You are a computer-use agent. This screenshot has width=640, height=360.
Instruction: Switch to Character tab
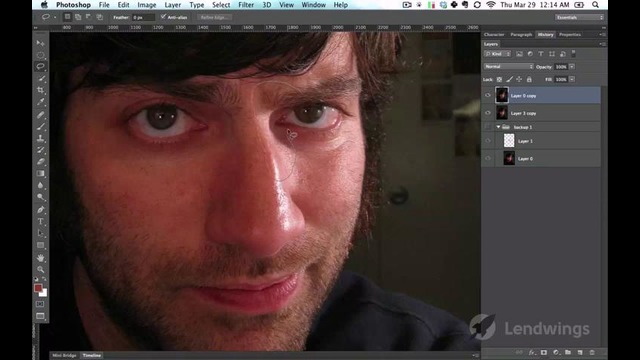[494, 35]
